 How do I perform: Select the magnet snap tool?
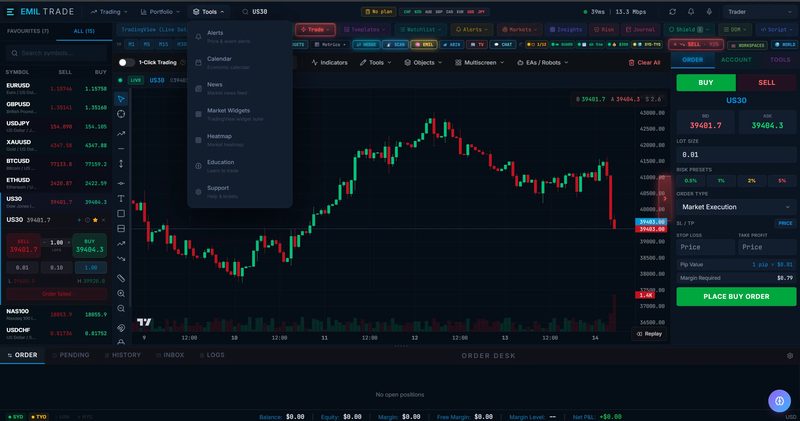121,328
